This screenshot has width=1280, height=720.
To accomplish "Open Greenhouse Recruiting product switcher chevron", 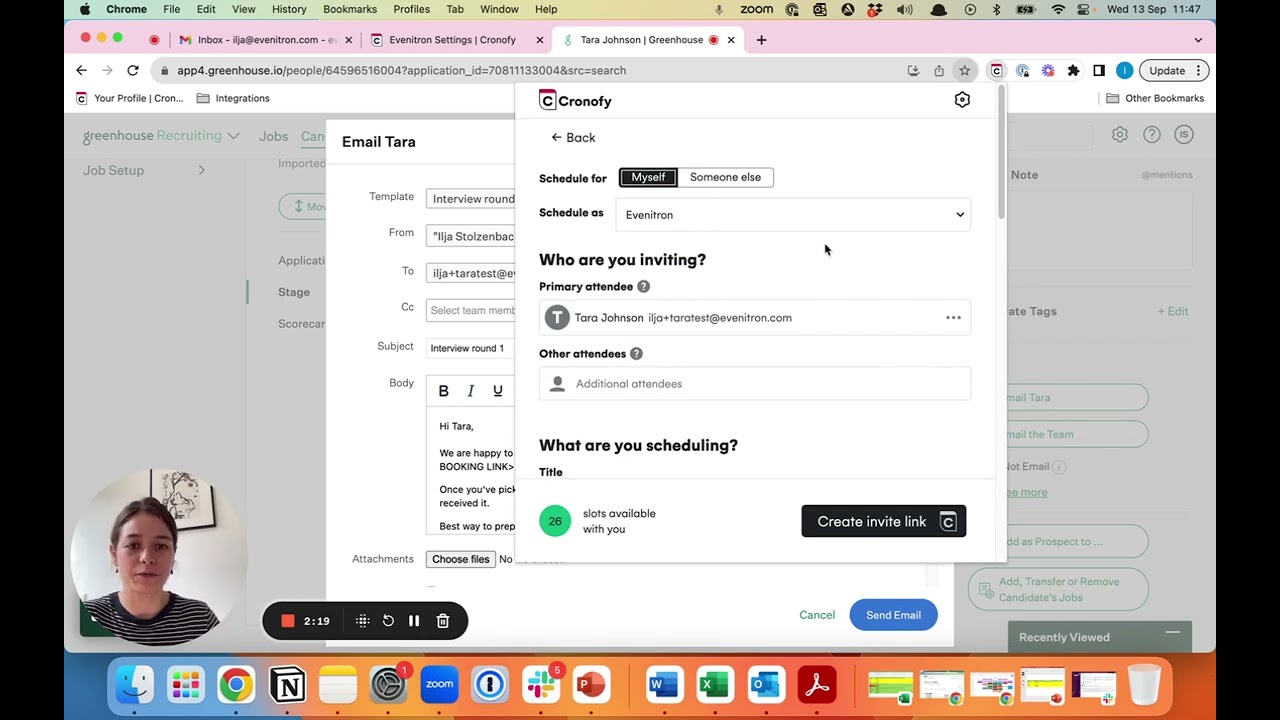I will click(x=233, y=136).
